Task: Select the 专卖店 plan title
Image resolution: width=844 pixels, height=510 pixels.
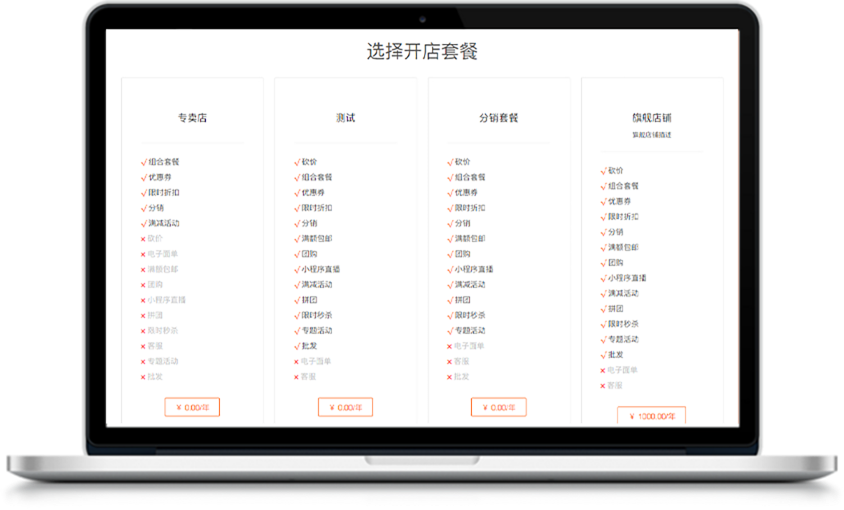Action: [x=193, y=117]
